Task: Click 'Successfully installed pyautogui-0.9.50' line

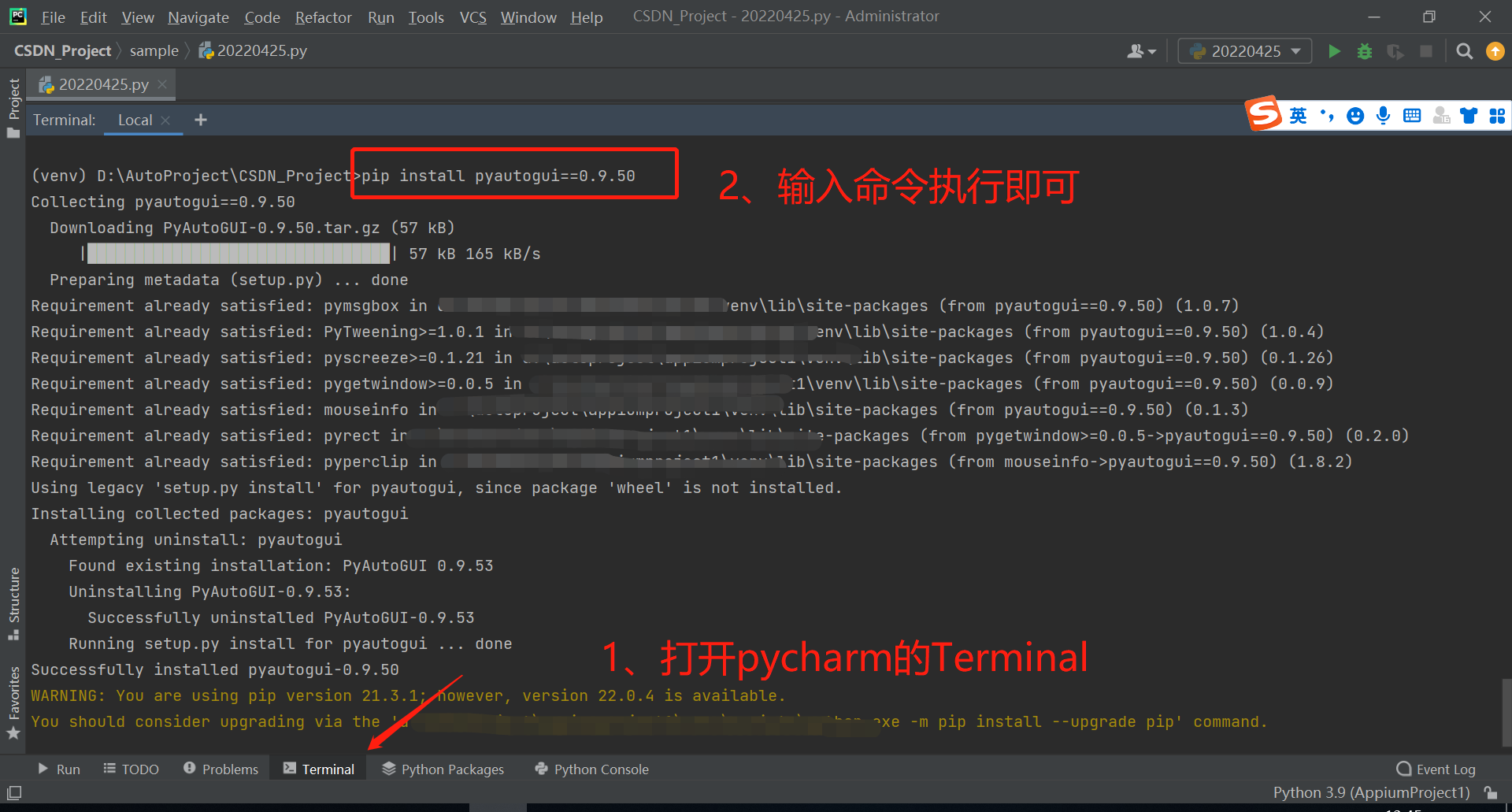Action: click(215, 669)
